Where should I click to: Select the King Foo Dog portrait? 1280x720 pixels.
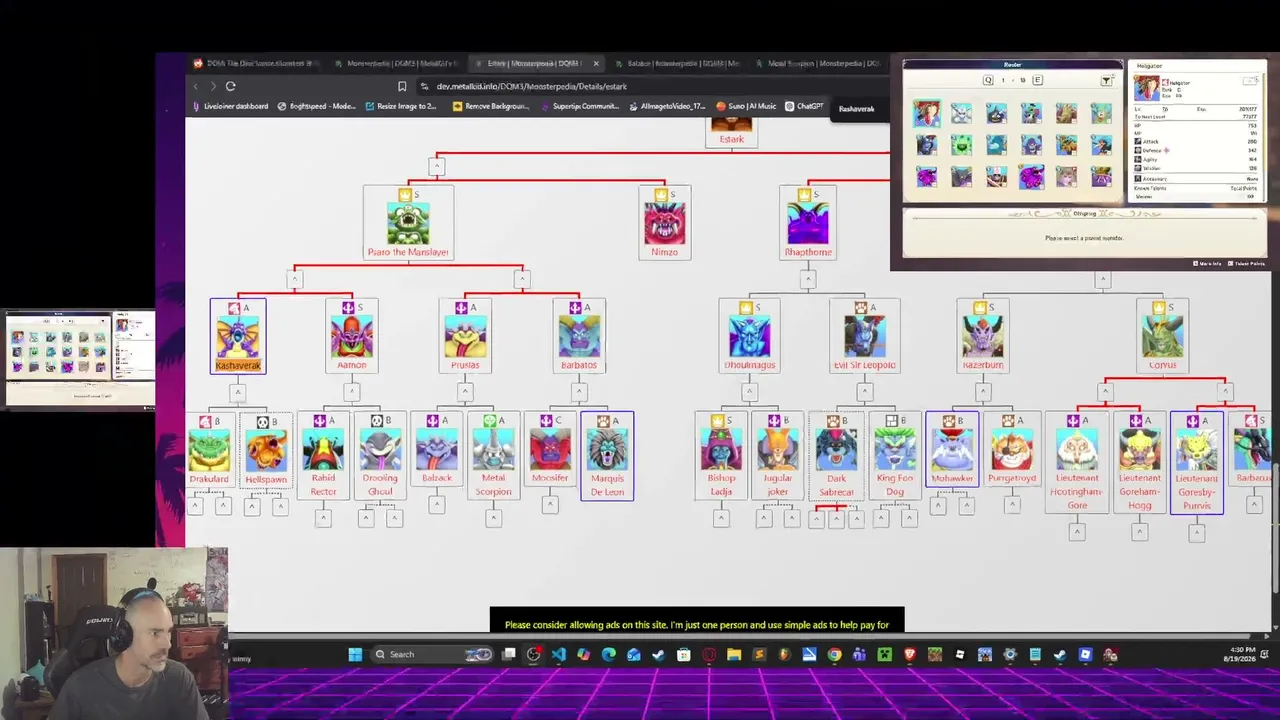coord(894,450)
